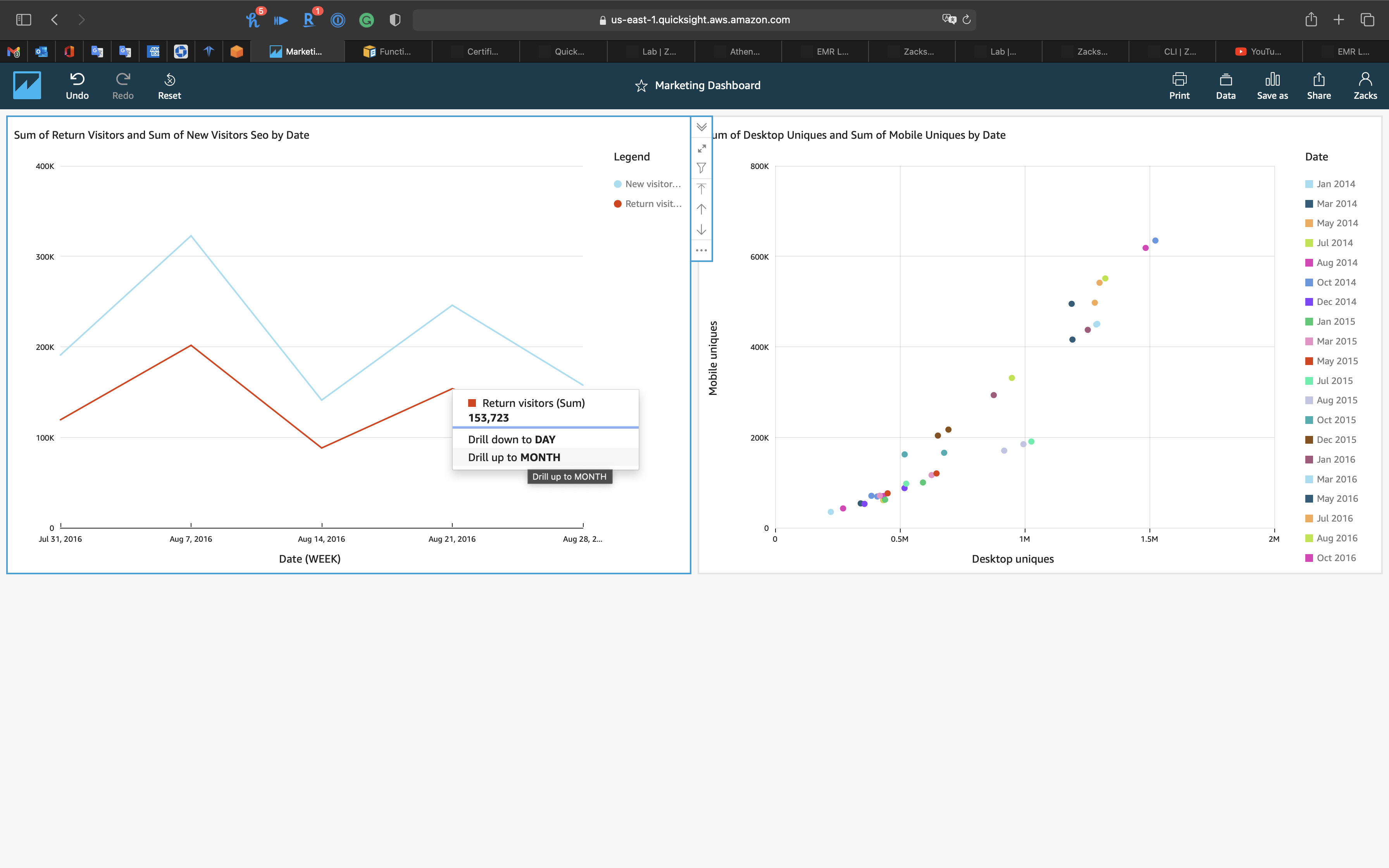The image size is (1389, 868).
Task: Open the Share dashboard icon
Action: (x=1318, y=79)
